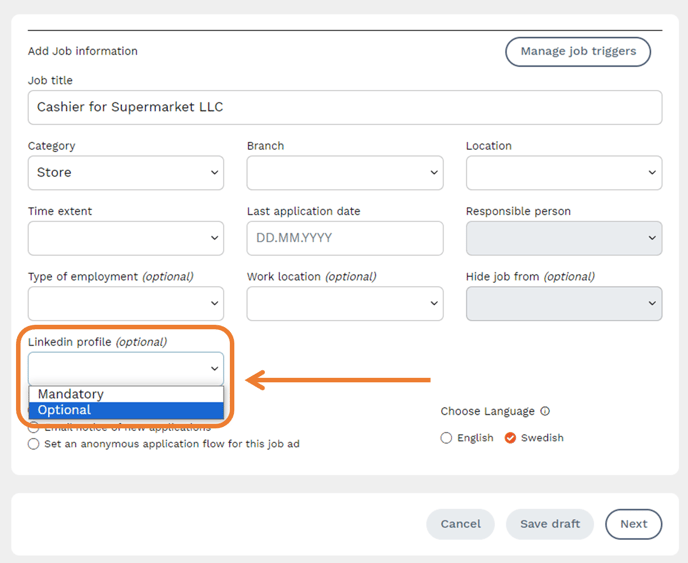The height and width of the screenshot is (563, 688).
Task: Open the Location dropdown
Action: click(x=563, y=173)
